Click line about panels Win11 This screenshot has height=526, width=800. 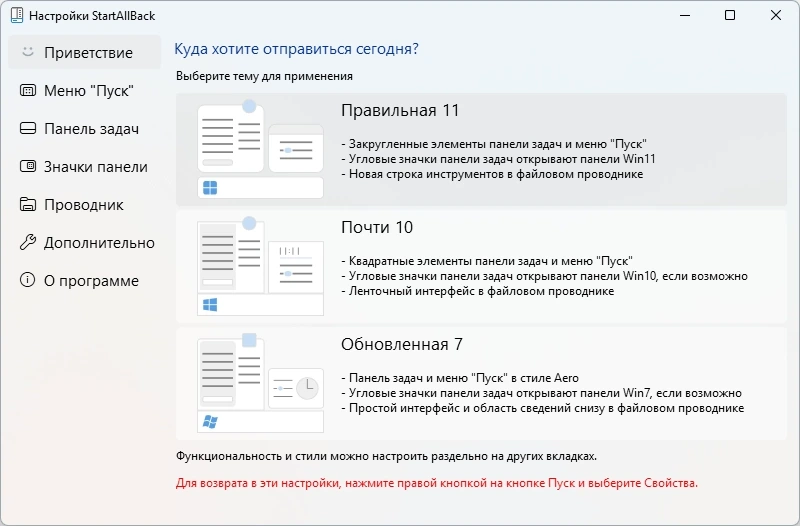coord(498,159)
